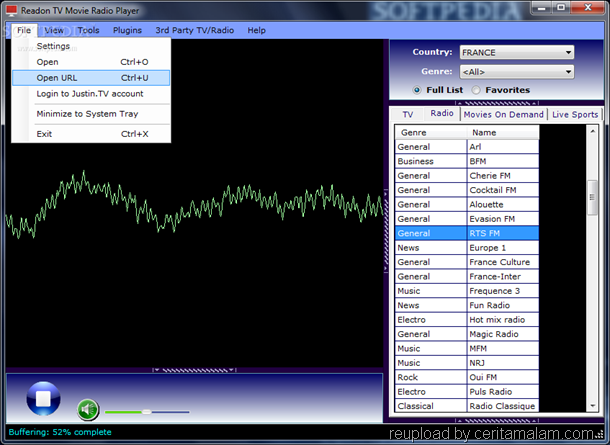Select the Europe 1 radio station
This screenshot has height=445, width=610.
[x=487, y=247]
